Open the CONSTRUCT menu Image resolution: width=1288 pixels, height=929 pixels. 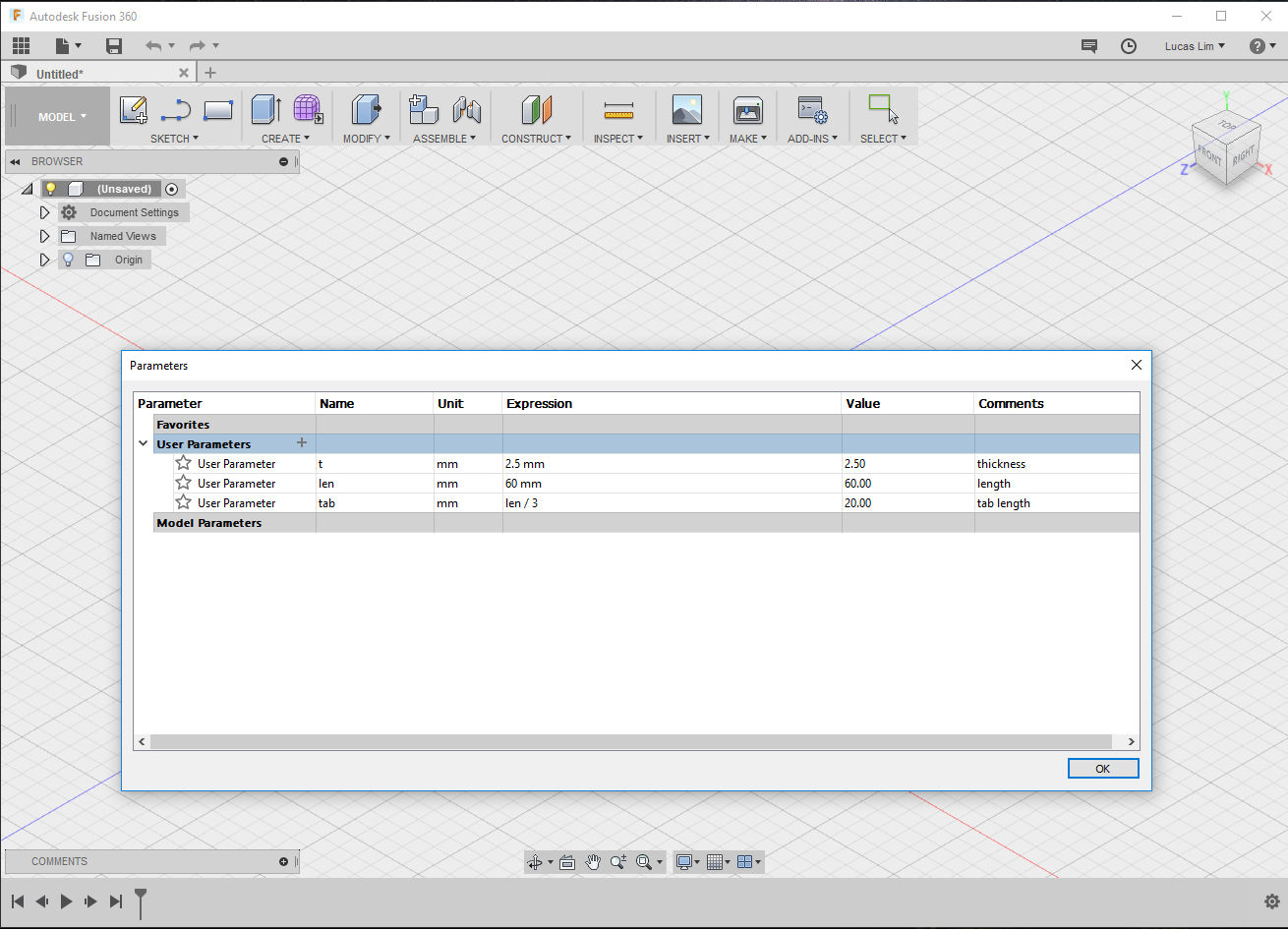(536, 139)
